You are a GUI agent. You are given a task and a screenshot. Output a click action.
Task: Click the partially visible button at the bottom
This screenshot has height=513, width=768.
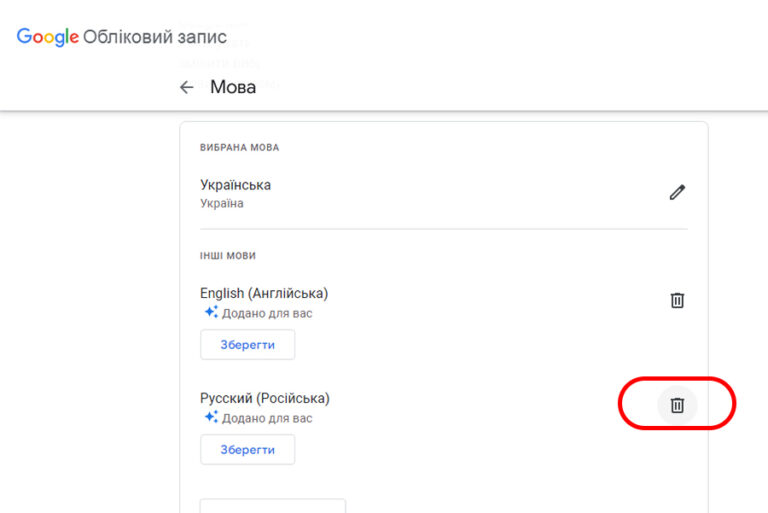[x=273, y=506]
